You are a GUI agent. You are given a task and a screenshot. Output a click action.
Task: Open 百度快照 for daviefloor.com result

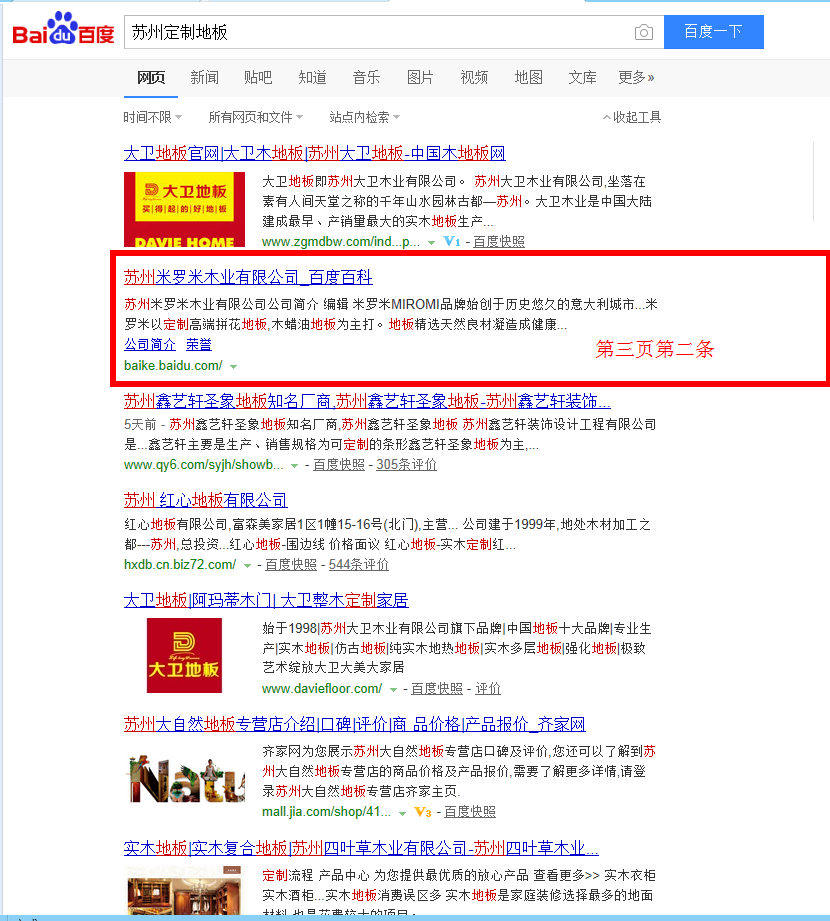(436, 688)
